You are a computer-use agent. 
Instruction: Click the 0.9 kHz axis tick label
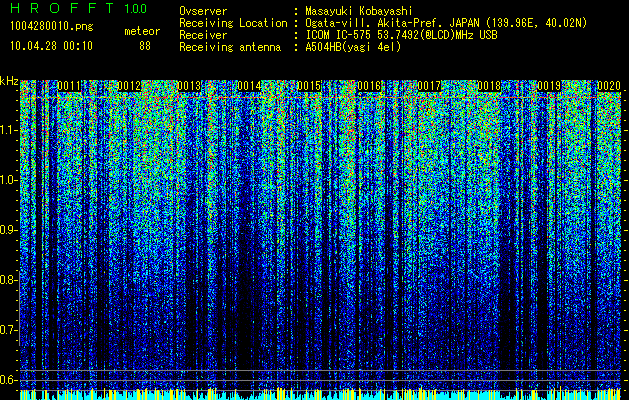(x=8, y=230)
